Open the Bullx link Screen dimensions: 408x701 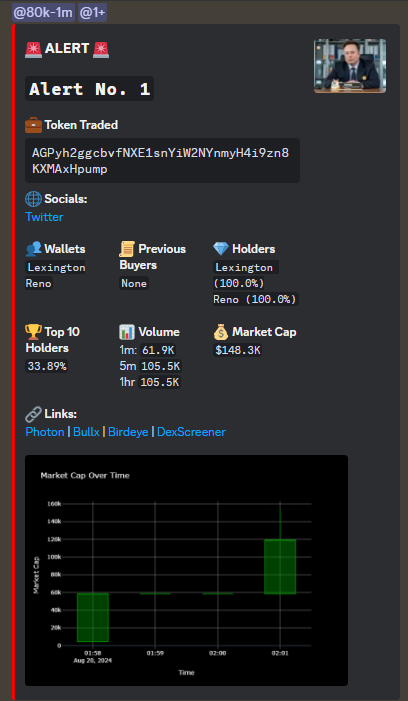pyautogui.click(x=86, y=432)
